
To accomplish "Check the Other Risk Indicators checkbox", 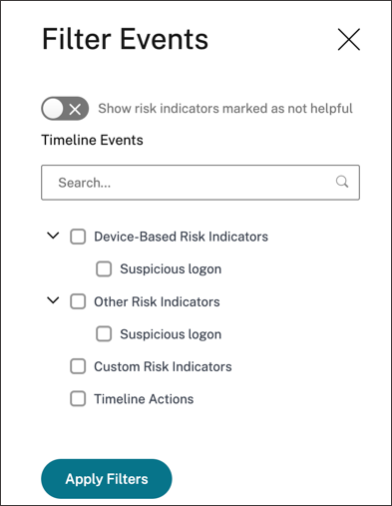I will [78, 301].
